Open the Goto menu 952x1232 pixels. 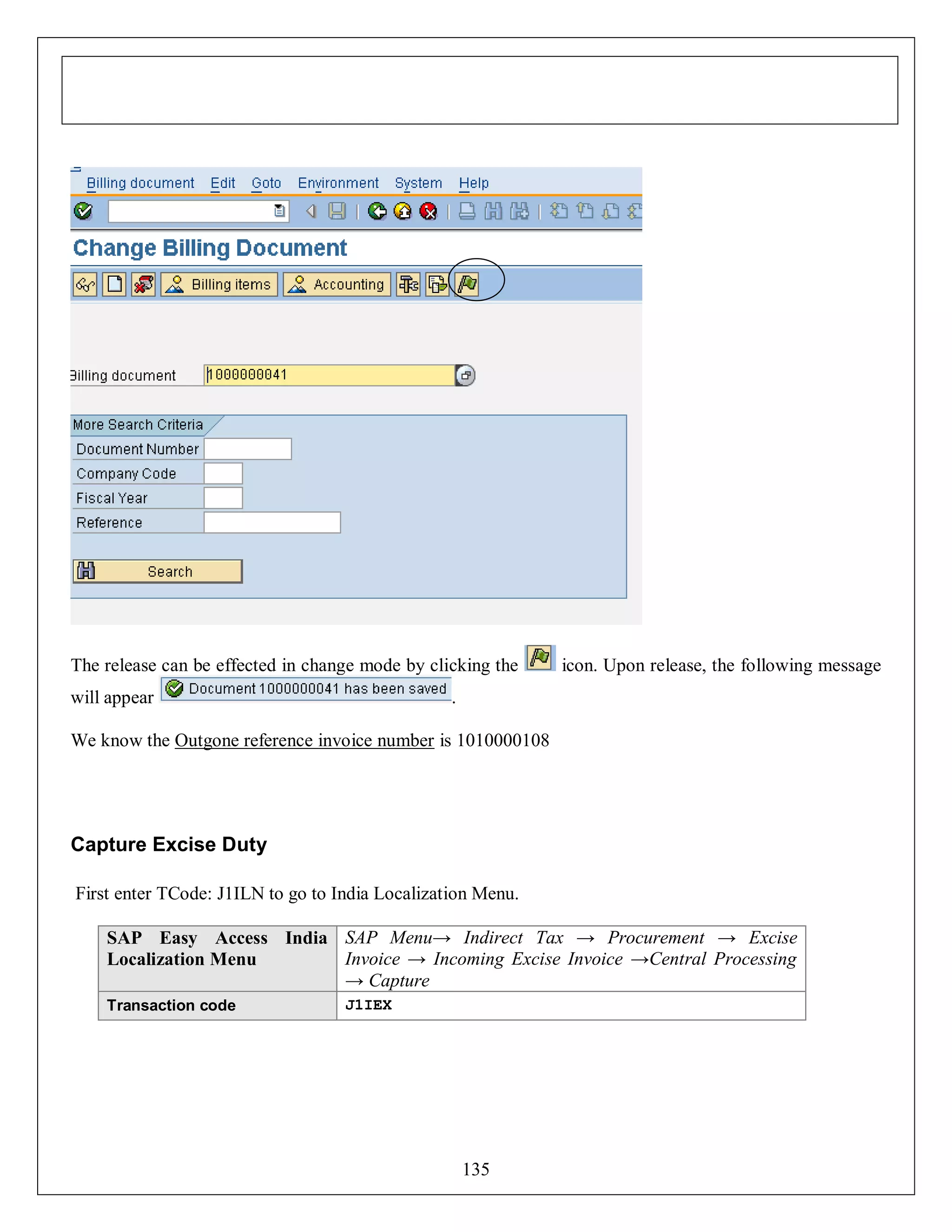(265, 183)
